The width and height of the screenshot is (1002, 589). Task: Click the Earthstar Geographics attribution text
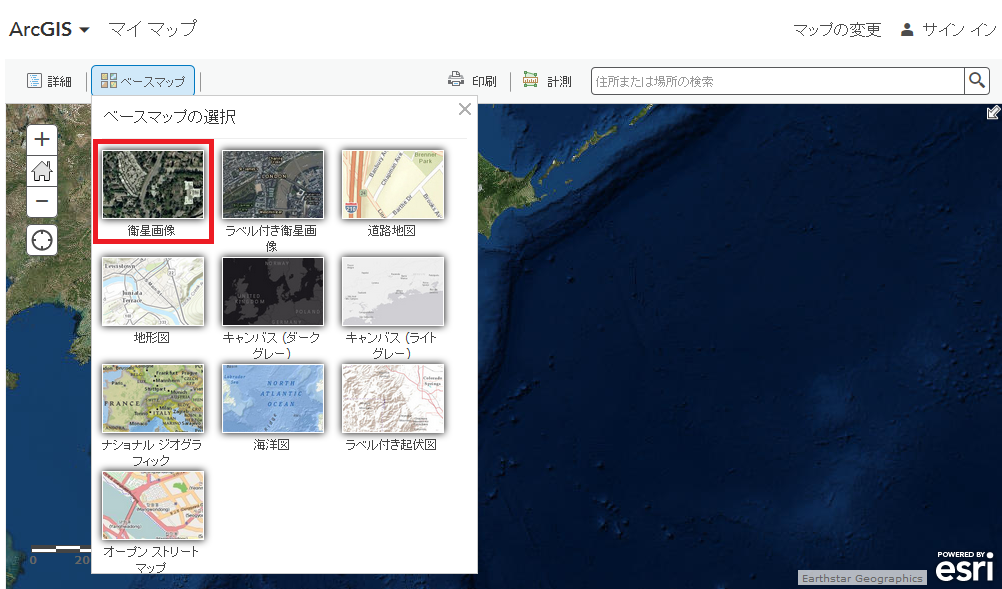[x=862, y=578]
